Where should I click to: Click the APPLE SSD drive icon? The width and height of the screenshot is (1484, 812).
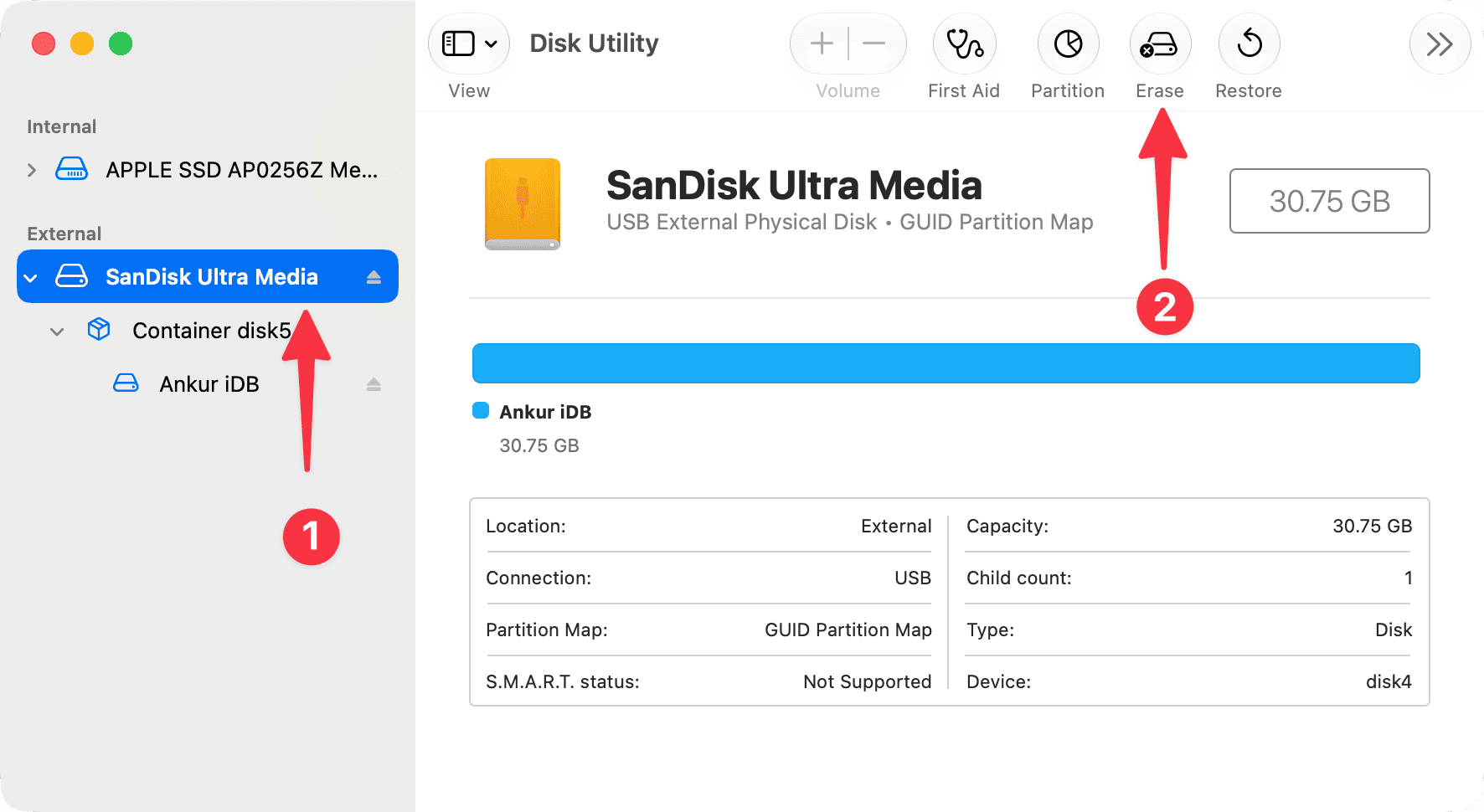tap(72, 169)
